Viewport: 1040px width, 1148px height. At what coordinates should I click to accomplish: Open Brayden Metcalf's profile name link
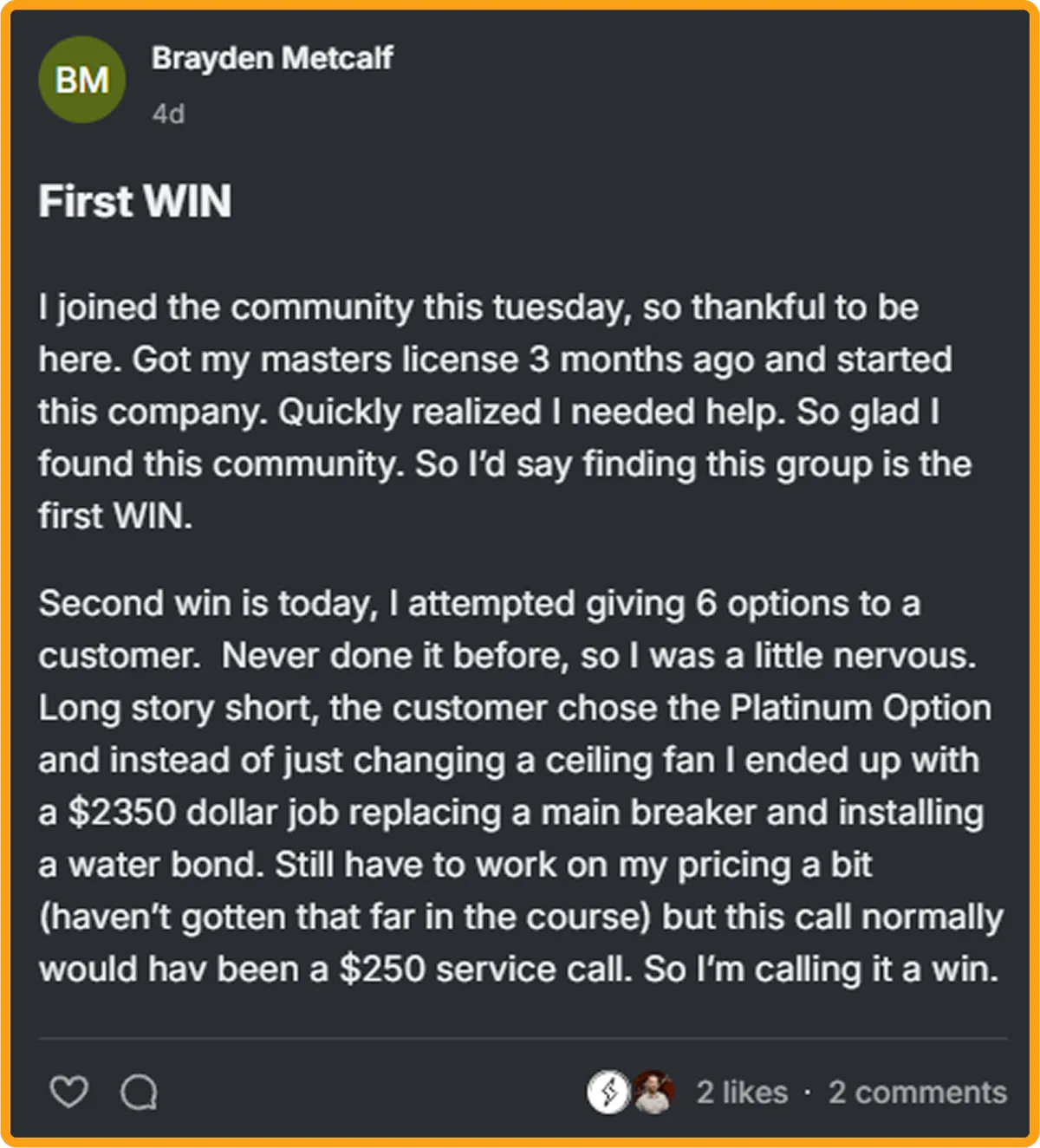coord(272,58)
